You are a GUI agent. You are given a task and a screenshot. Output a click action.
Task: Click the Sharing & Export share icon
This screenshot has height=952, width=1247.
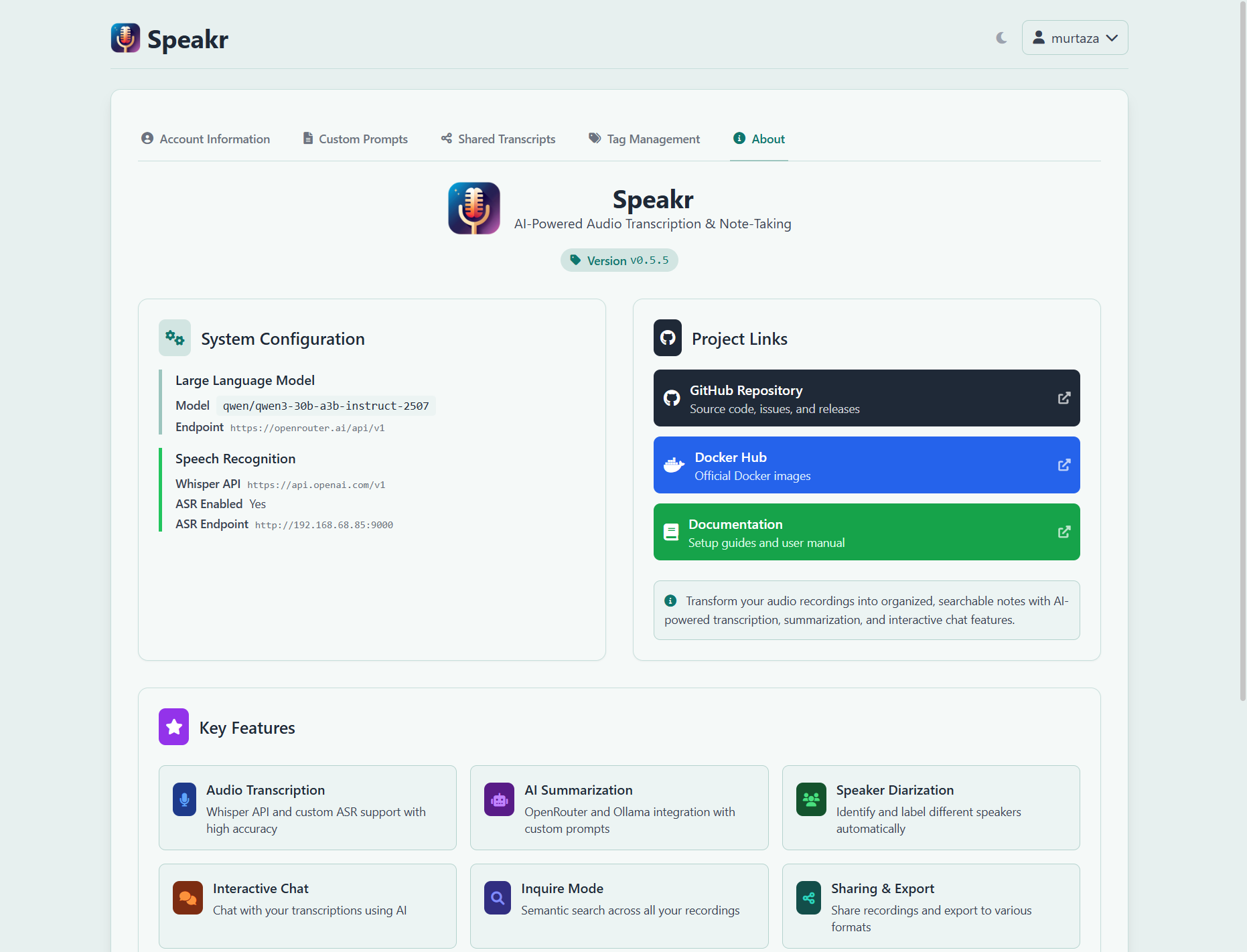pos(809,898)
